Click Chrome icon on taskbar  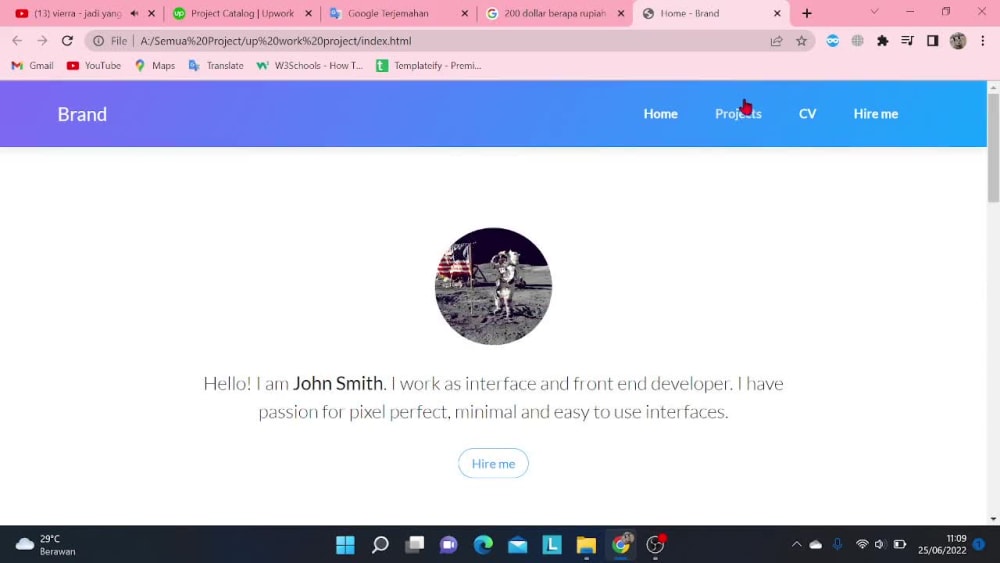621,545
